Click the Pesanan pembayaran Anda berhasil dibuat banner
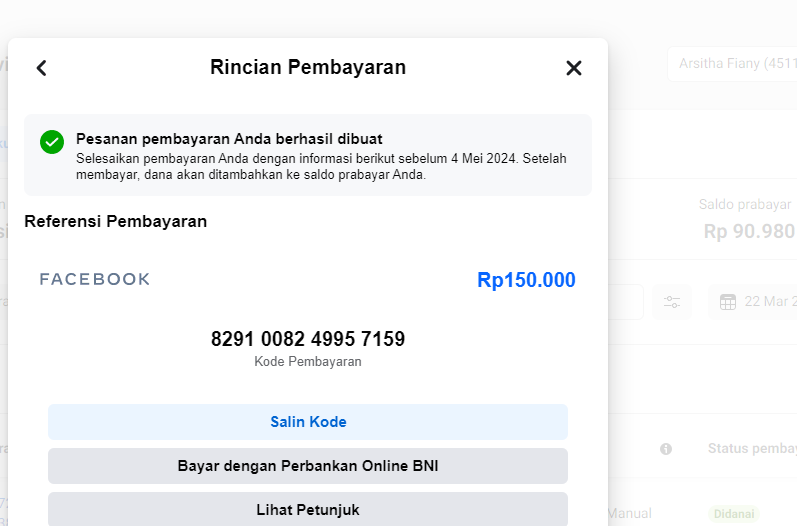This screenshot has height=526, width=797. (308, 155)
